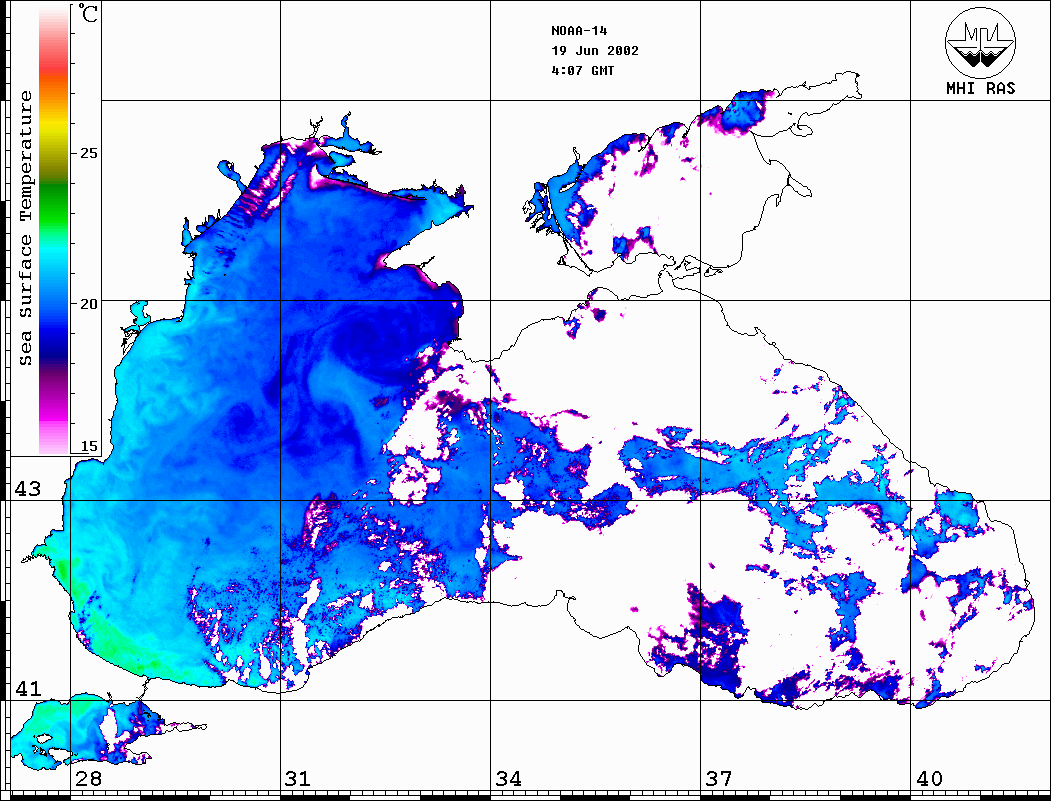The height and width of the screenshot is (801, 1051).
Task: Click the longitude label 40
Action: tap(929, 779)
